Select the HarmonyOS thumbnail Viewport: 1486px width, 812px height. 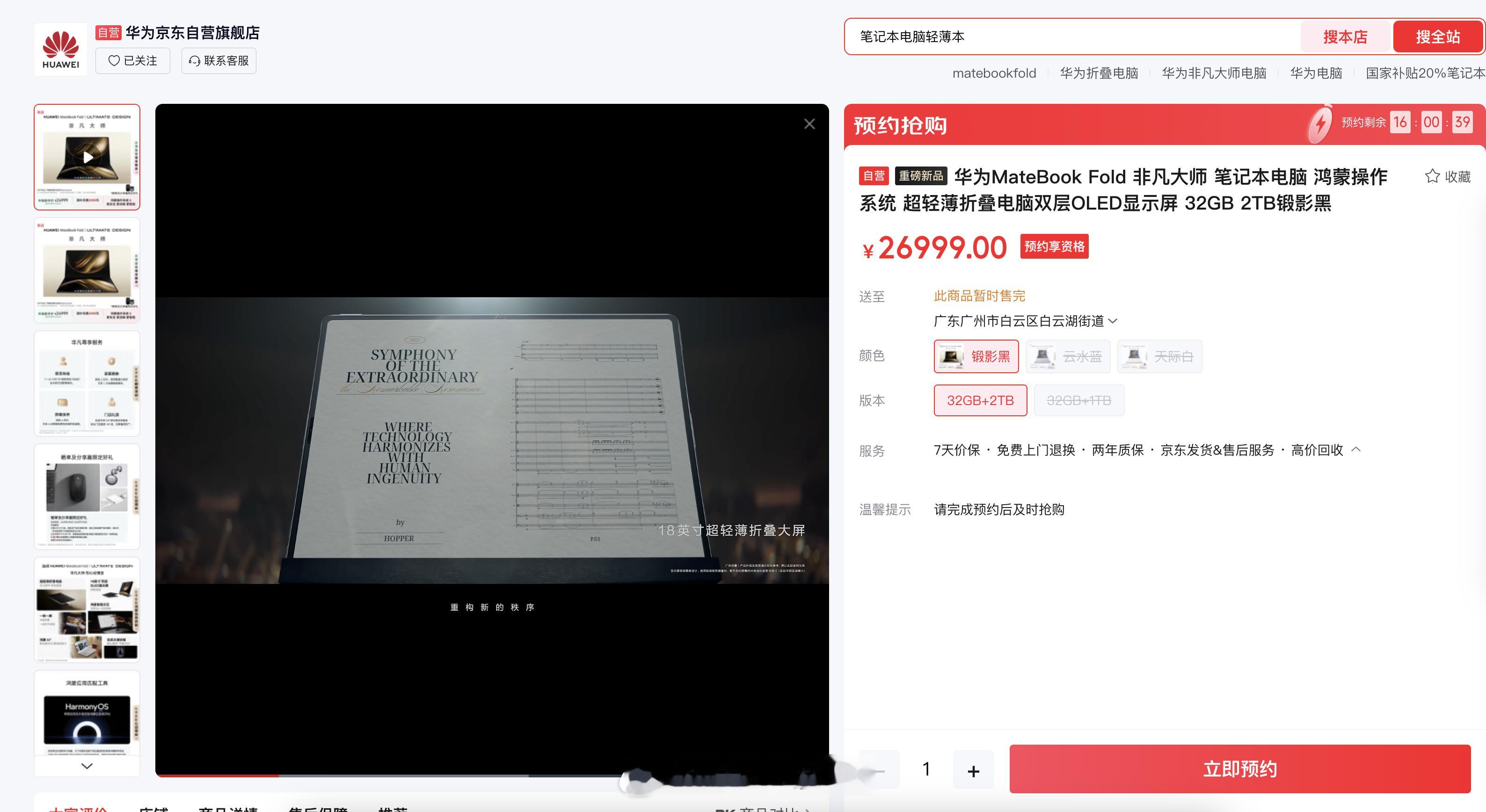87,713
